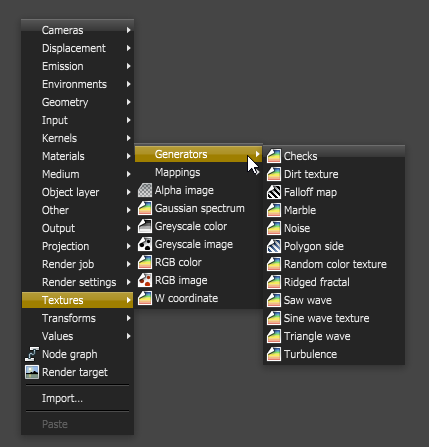Click the Greyscale image icon
Image resolution: width=429 pixels, height=447 pixels.
point(145,244)
